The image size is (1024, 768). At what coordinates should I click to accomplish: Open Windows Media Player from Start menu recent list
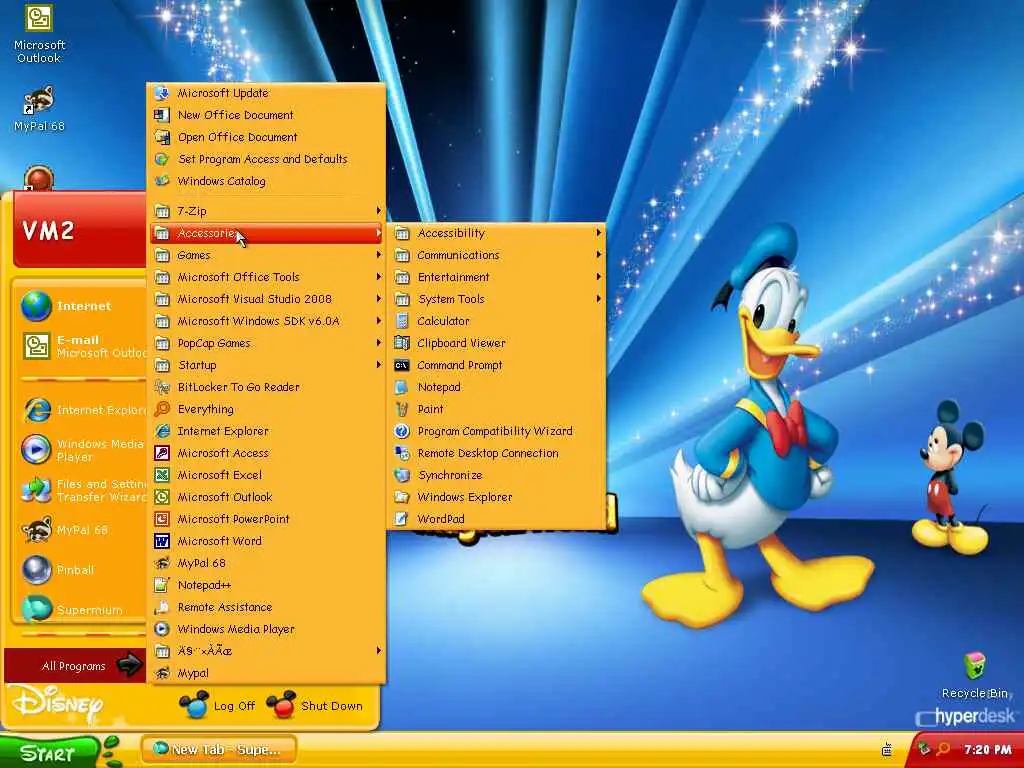pyautogui.click(x=82, y=450)
